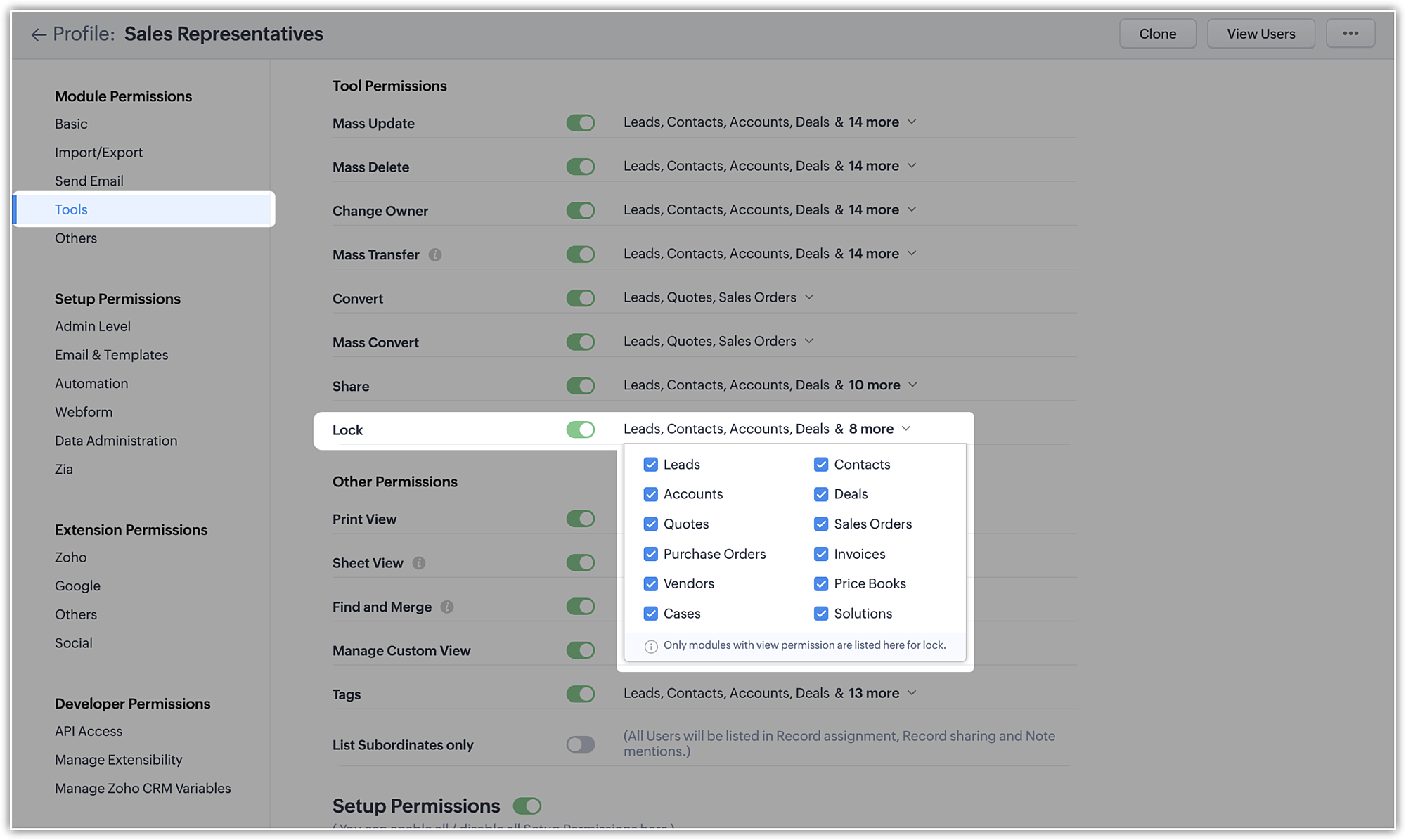The image size is (1406, 840).
Task: Click the info icon in lock note
Action: pos(651,646)
